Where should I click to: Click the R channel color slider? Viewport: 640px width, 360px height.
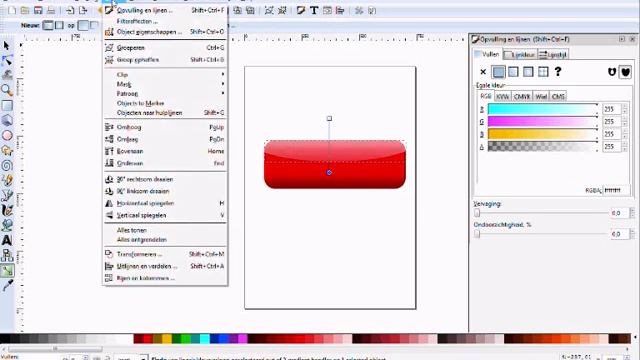click(x=543, y=109)
